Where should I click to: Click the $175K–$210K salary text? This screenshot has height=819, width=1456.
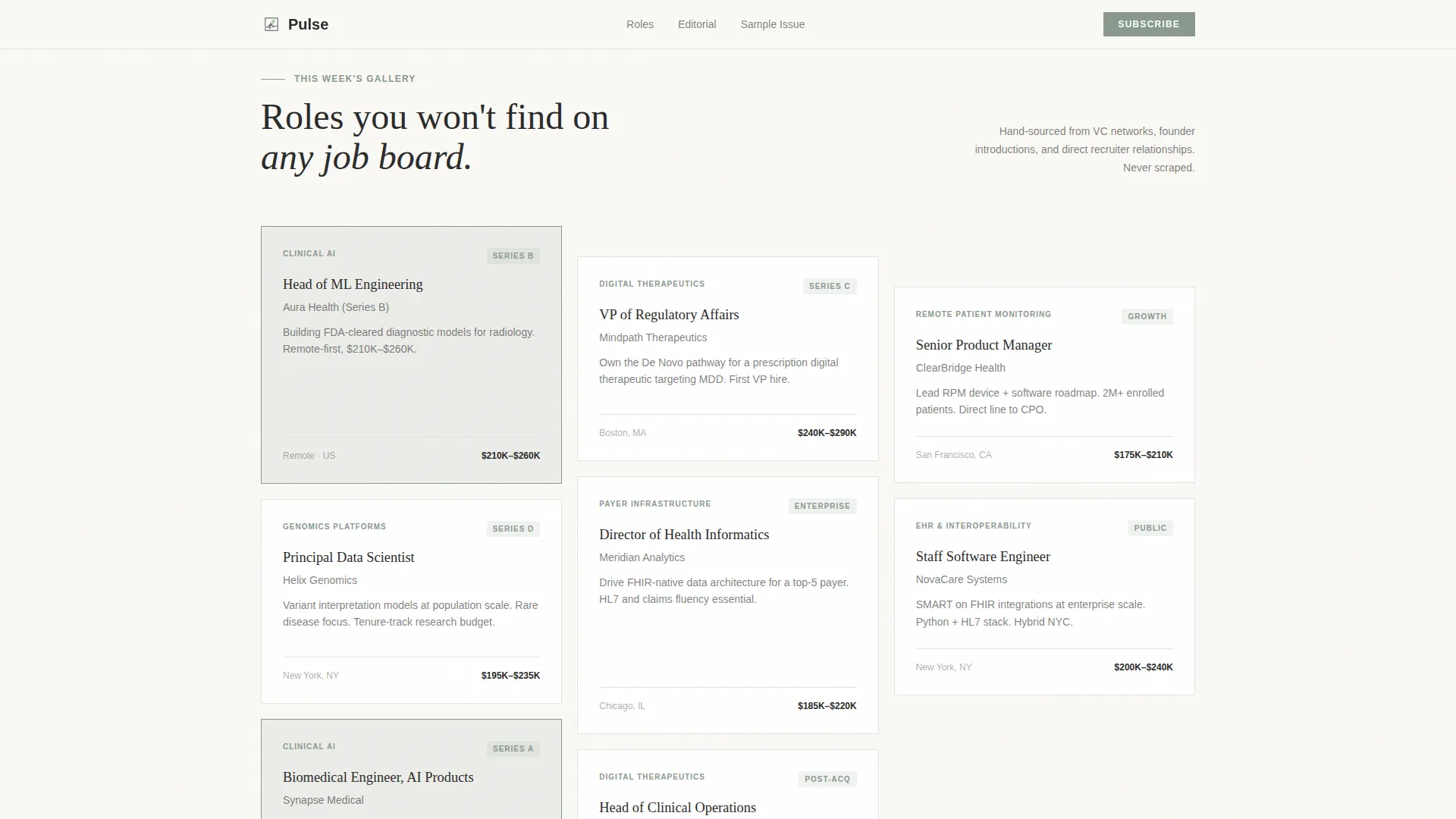pyautogui.click(x=1143, y=455)
